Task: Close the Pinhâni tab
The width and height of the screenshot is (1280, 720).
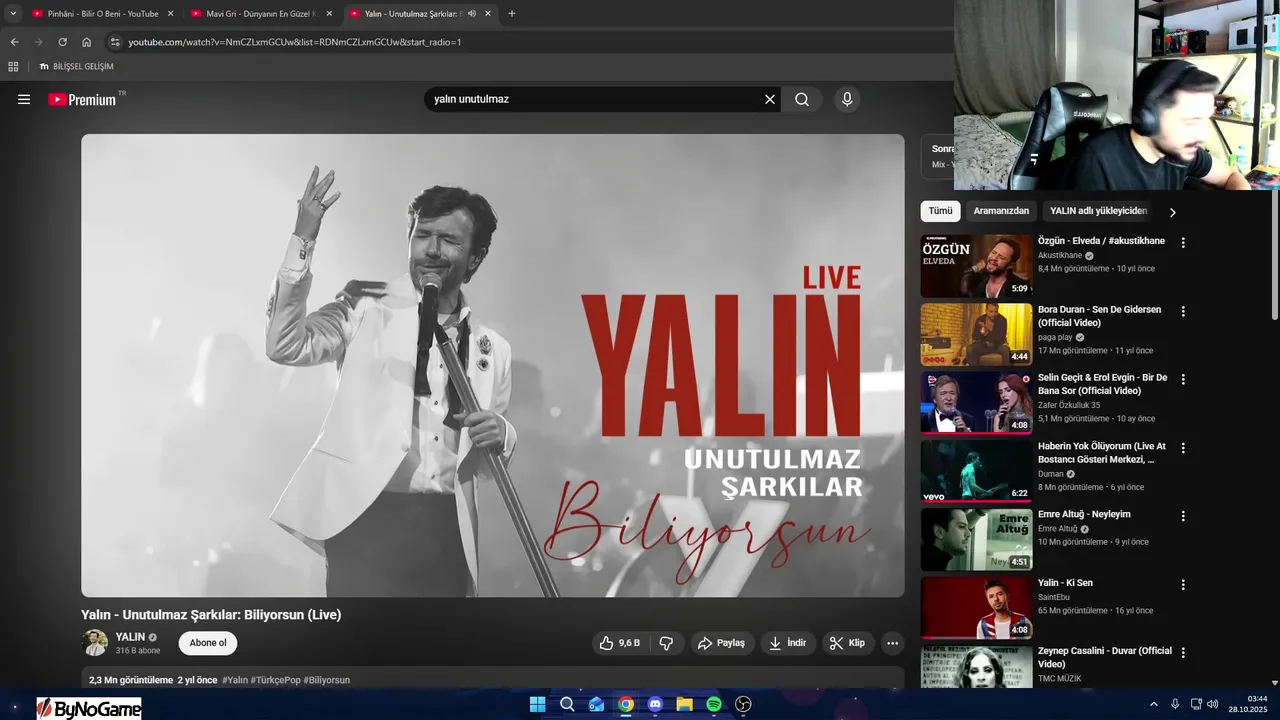Action: (170, 14)
